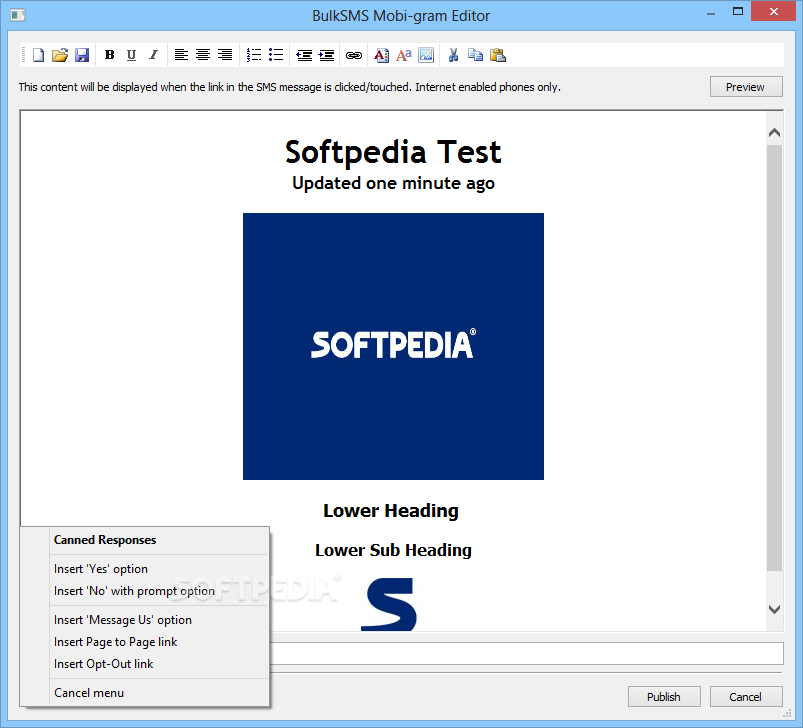803x728 pixels.
Task: Click the window system menu icon
Action: tap(18, 15)
